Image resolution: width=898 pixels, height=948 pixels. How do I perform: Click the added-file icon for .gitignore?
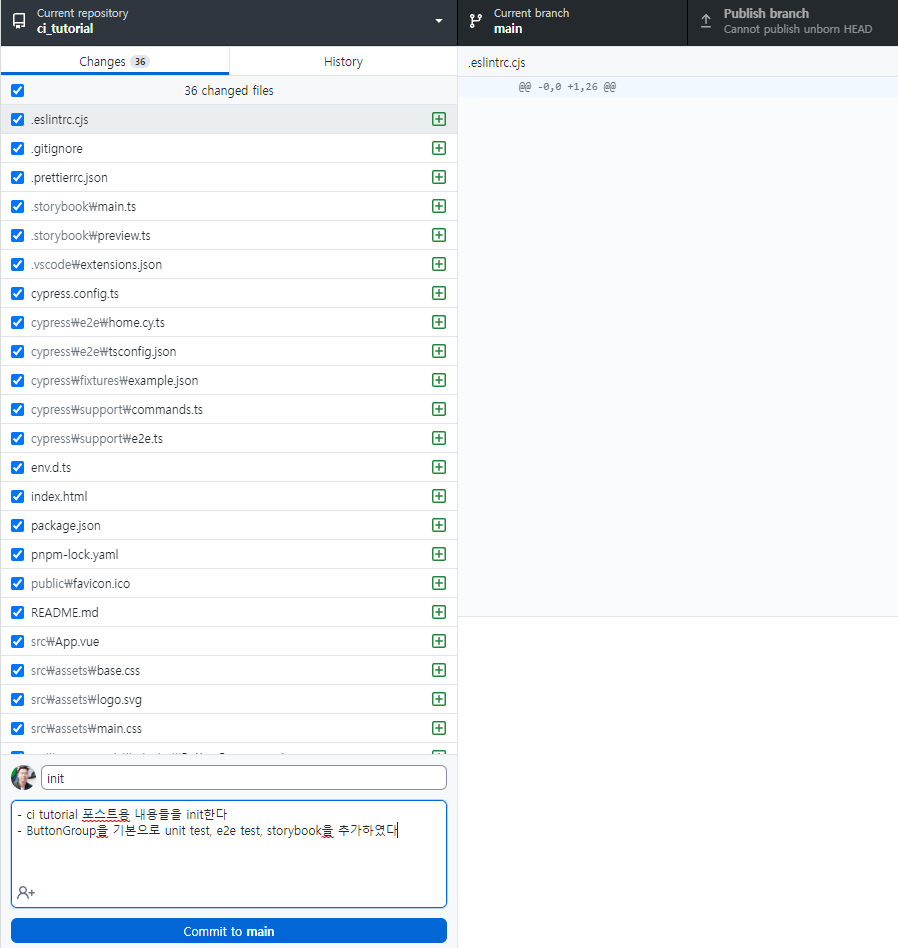(439, 148)
